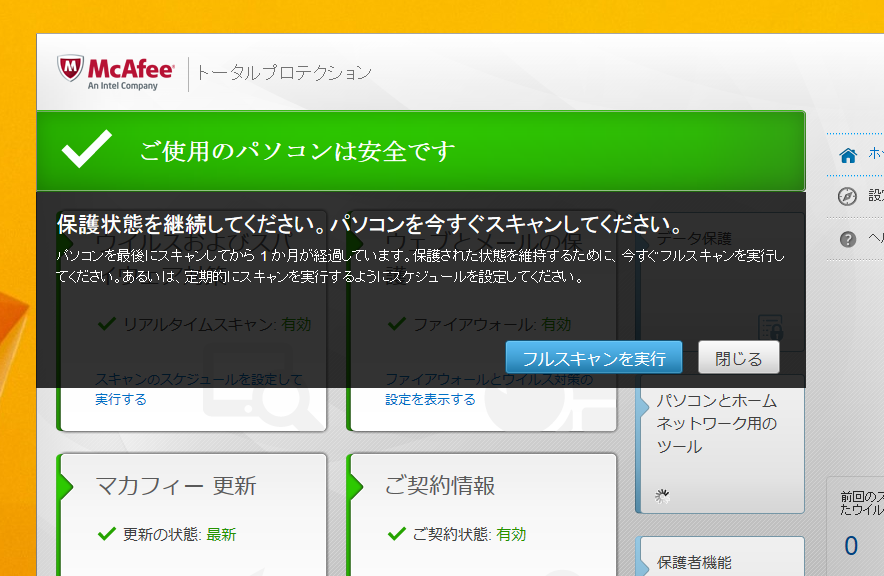This screenshot has width=884, height=576.
Task: Open the ファイアウォールとウイルス対策の設定を表示する link
Action: coord(489,389)
